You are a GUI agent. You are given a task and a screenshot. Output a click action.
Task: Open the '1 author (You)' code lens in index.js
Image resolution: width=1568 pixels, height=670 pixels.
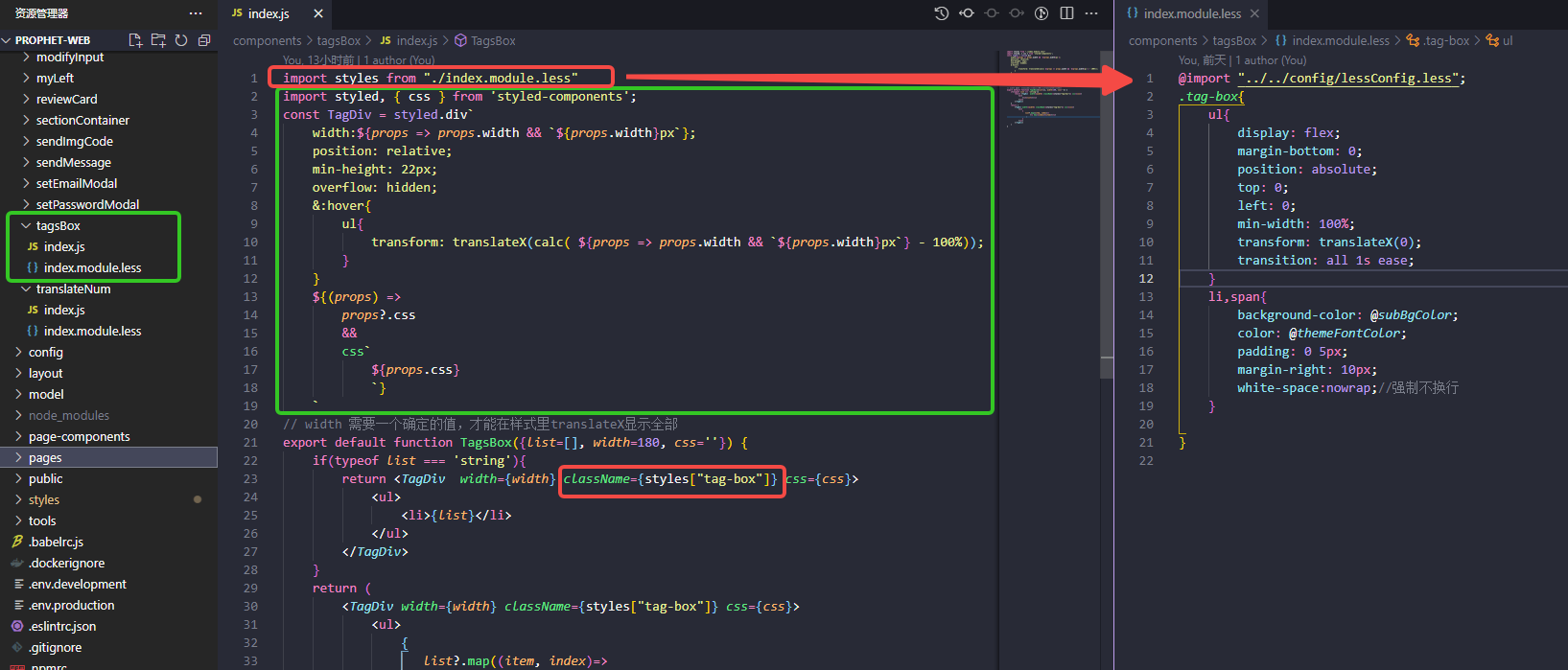click(399, 60)
